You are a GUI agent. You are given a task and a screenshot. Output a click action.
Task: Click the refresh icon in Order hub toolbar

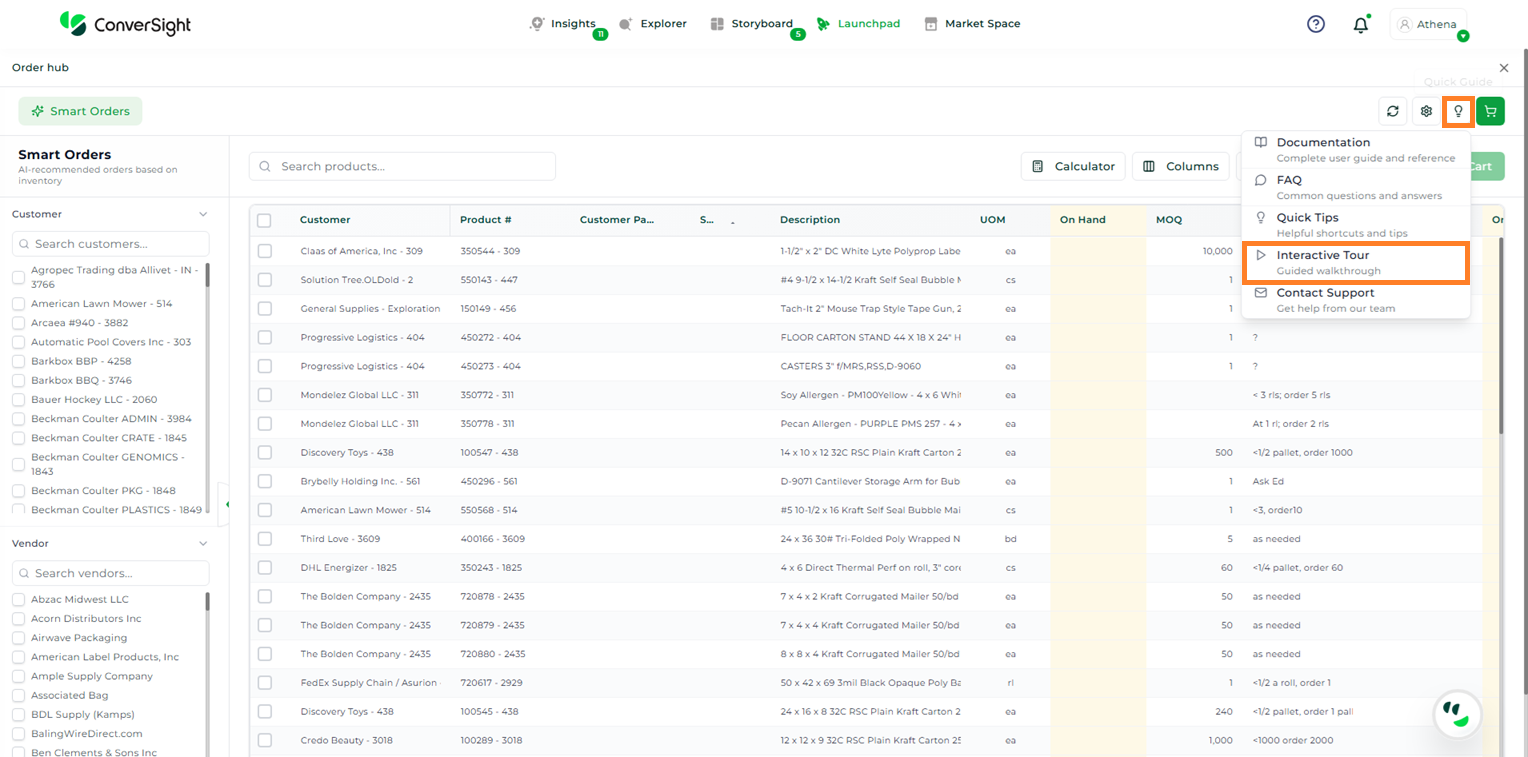tap(1392, 111)
